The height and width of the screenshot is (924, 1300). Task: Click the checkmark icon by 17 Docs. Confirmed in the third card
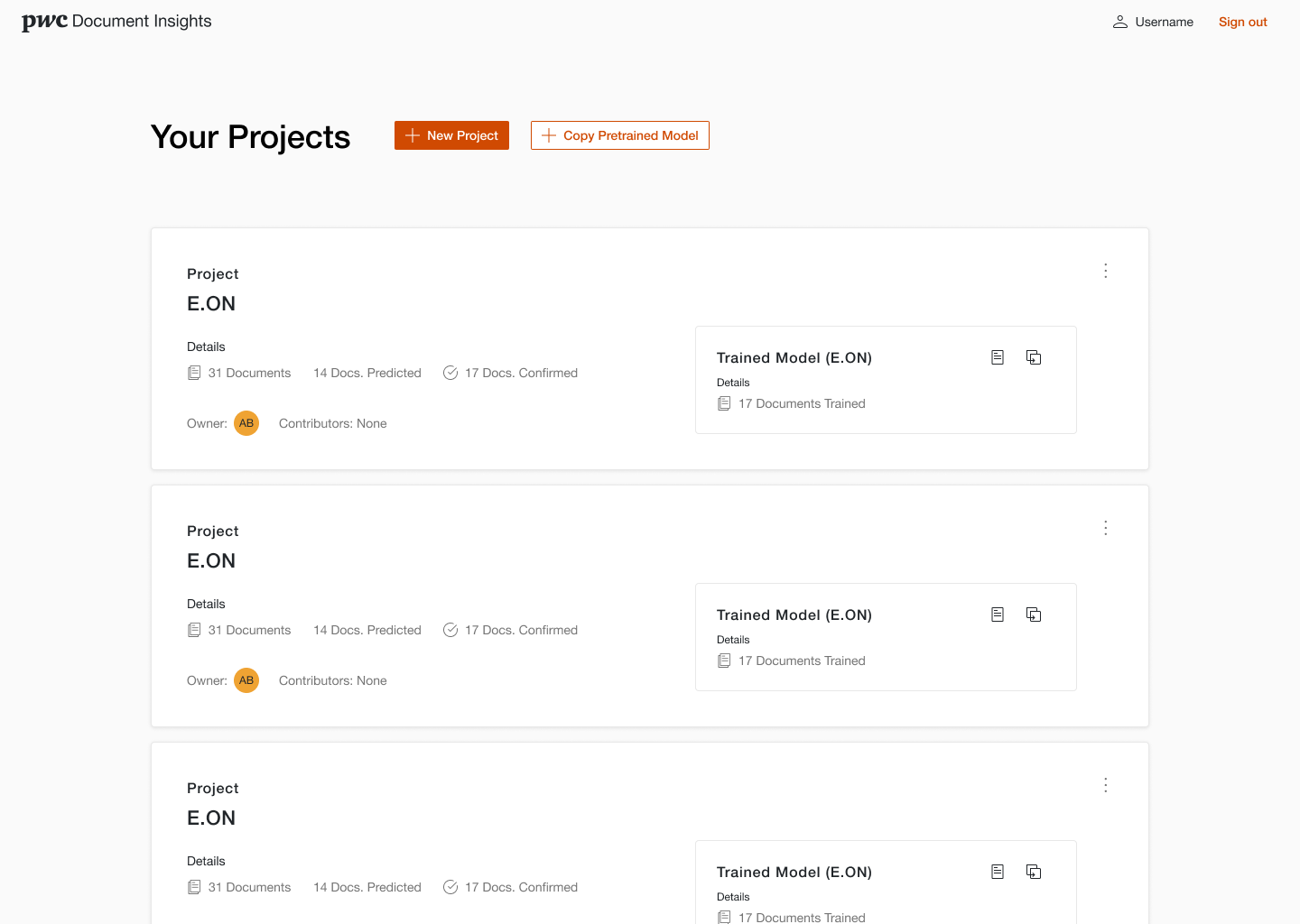click(x=450, y=887)
